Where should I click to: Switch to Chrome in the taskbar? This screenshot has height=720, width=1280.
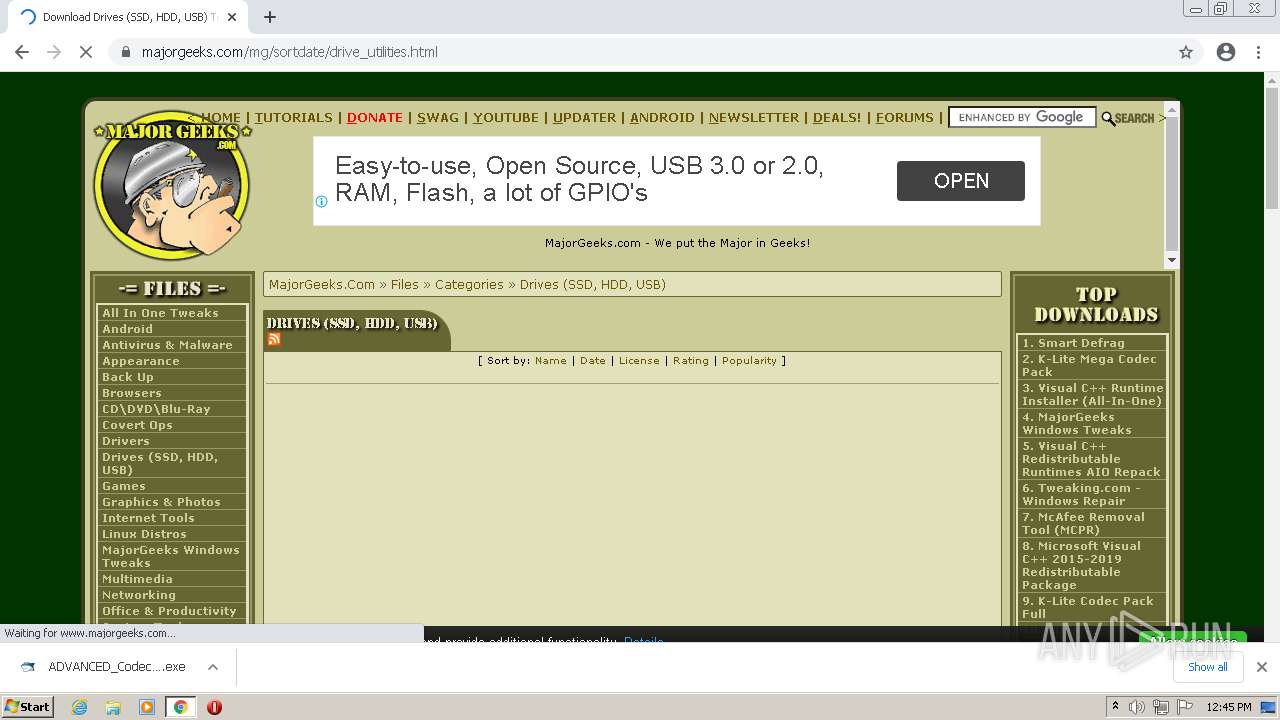(180, 707)
